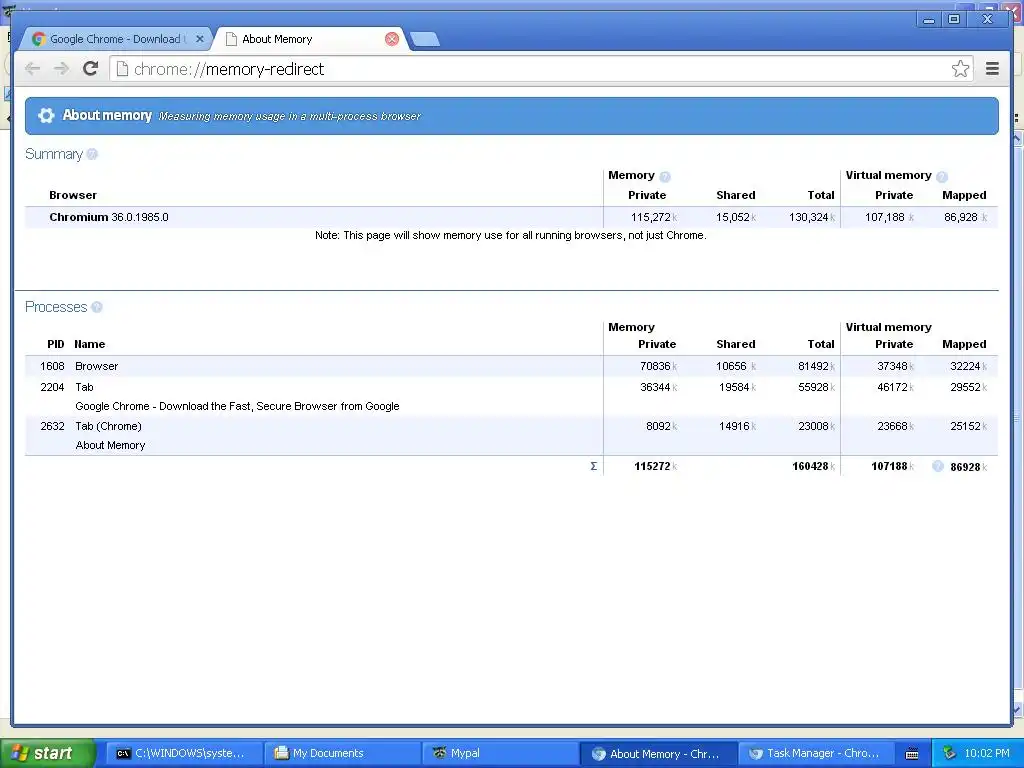
Task: Minimize the Chrome window
Action: 928,20
